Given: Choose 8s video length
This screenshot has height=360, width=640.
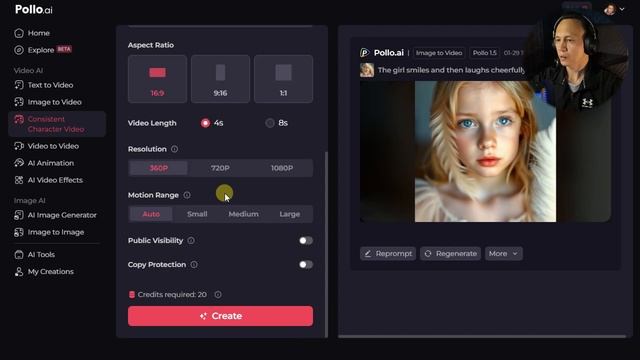Looking at the screenshot, I should click(270, 123).
